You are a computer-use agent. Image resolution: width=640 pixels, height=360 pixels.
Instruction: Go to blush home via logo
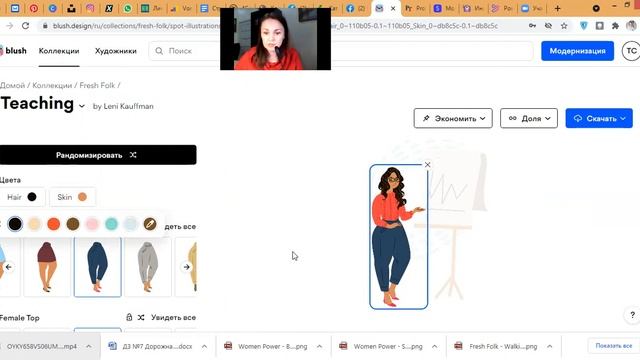pos(13,51)
